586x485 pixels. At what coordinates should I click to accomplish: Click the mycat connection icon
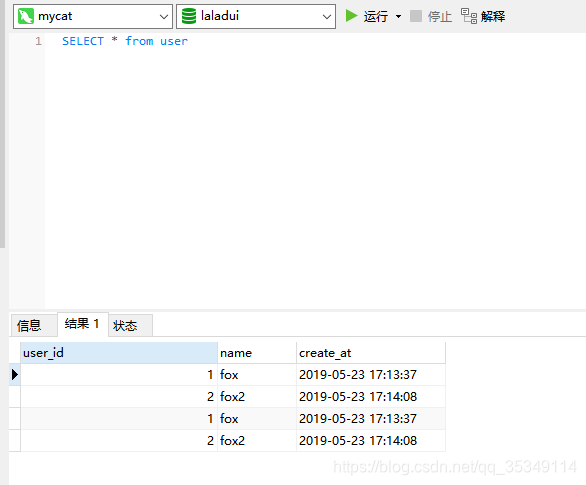[26, 16]
